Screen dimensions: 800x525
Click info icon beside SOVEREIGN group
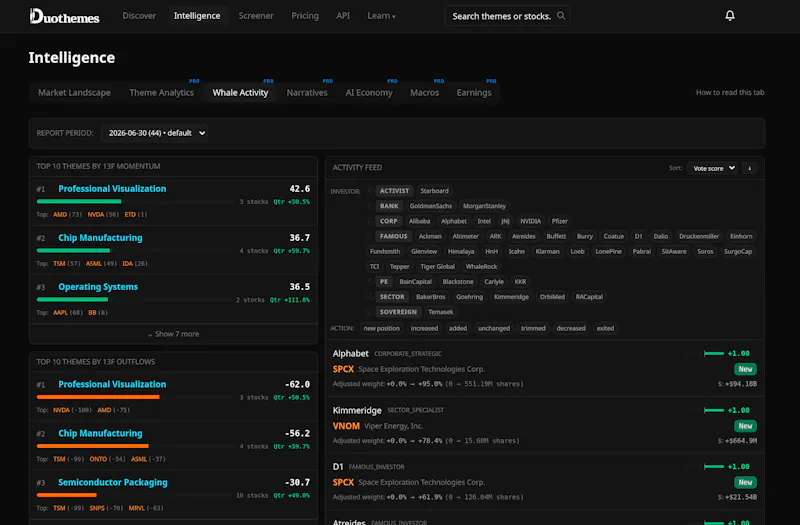tap(370, 312)
